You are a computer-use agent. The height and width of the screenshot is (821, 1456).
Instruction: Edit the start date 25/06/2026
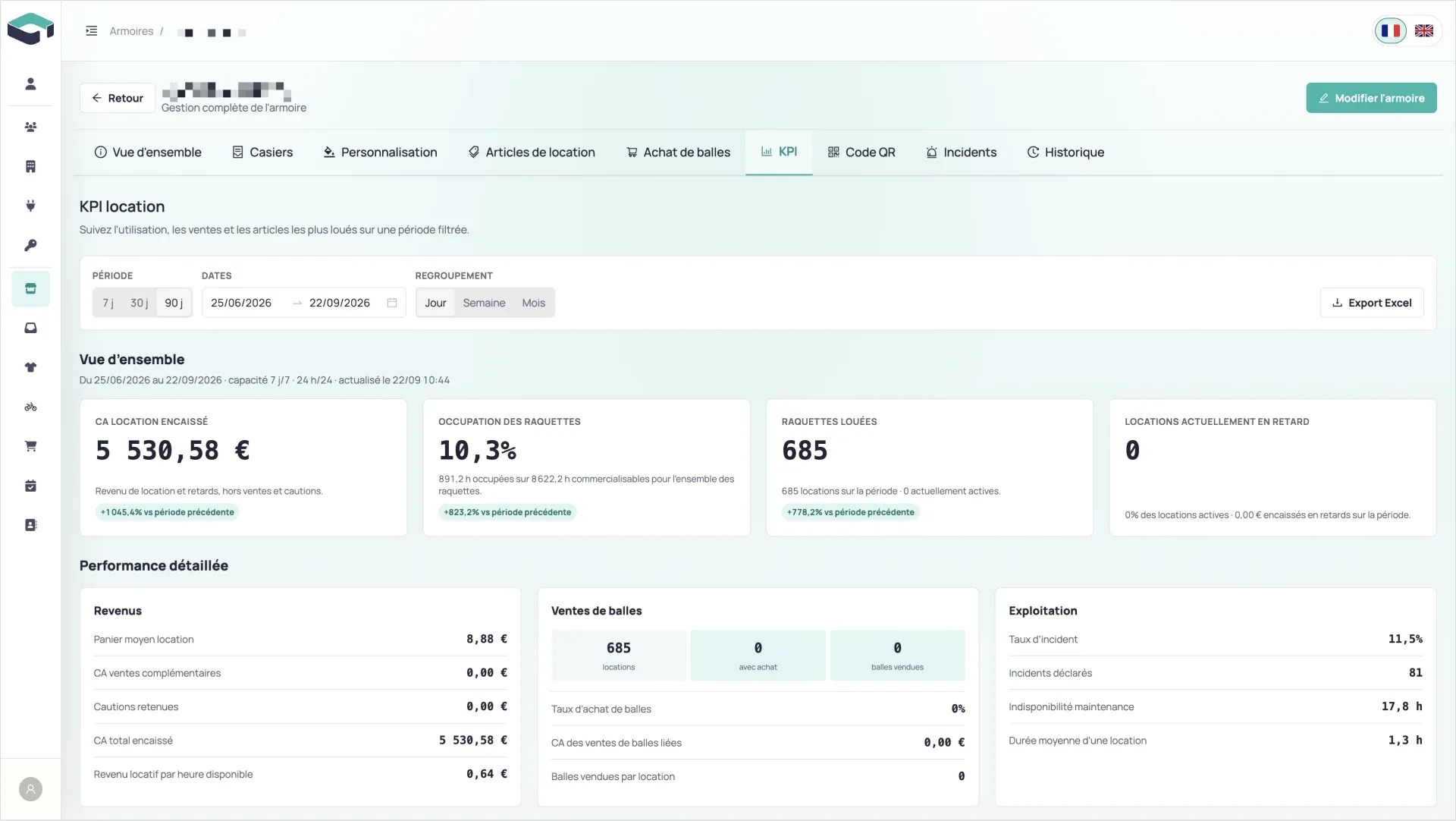click(241, 303)
